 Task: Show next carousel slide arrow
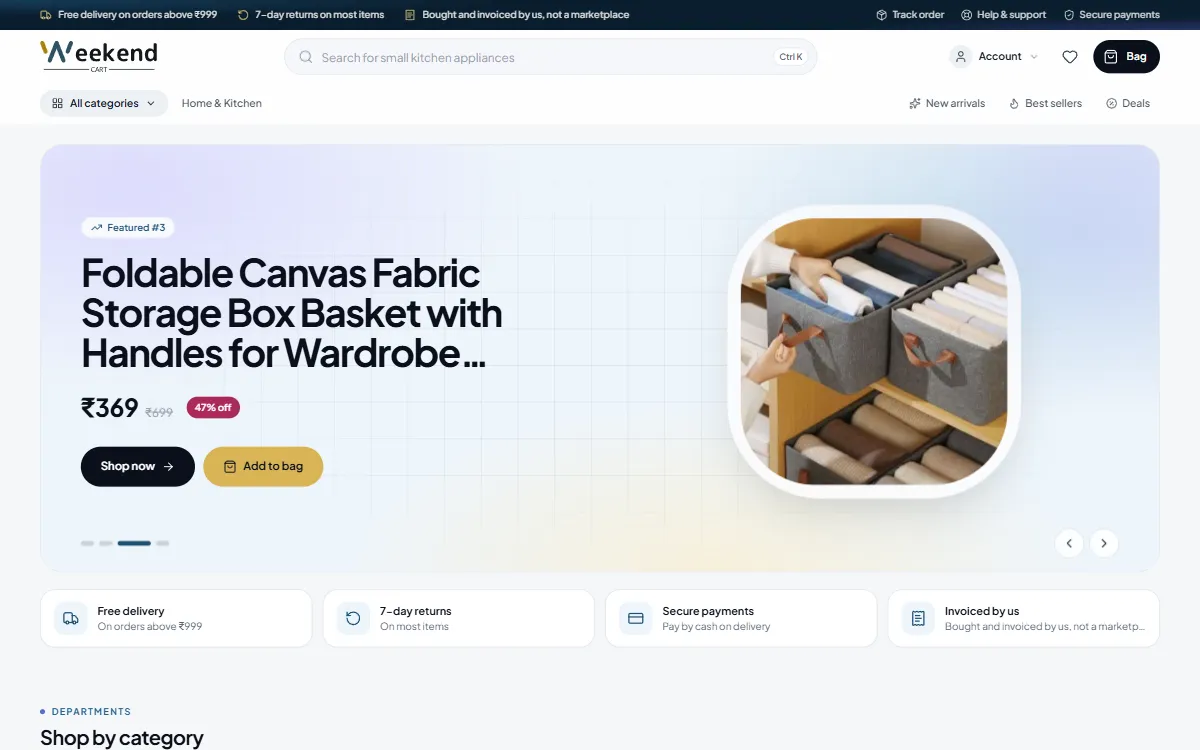click(x=1104, y=543)
